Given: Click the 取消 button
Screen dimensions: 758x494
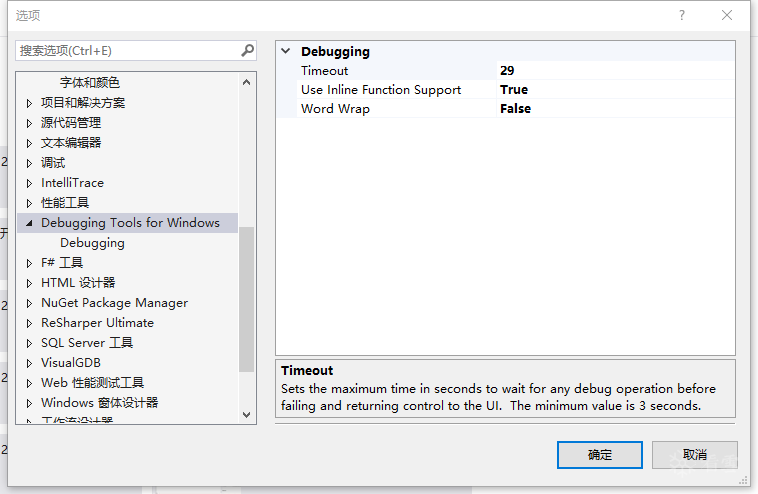Looking at the screenshot, I should 694,455.
